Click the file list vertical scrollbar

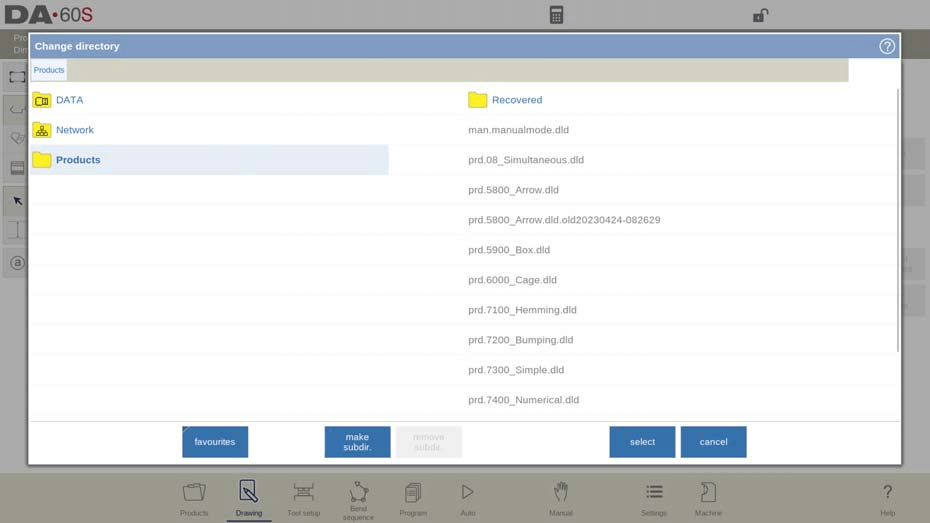tap(897, 220)
